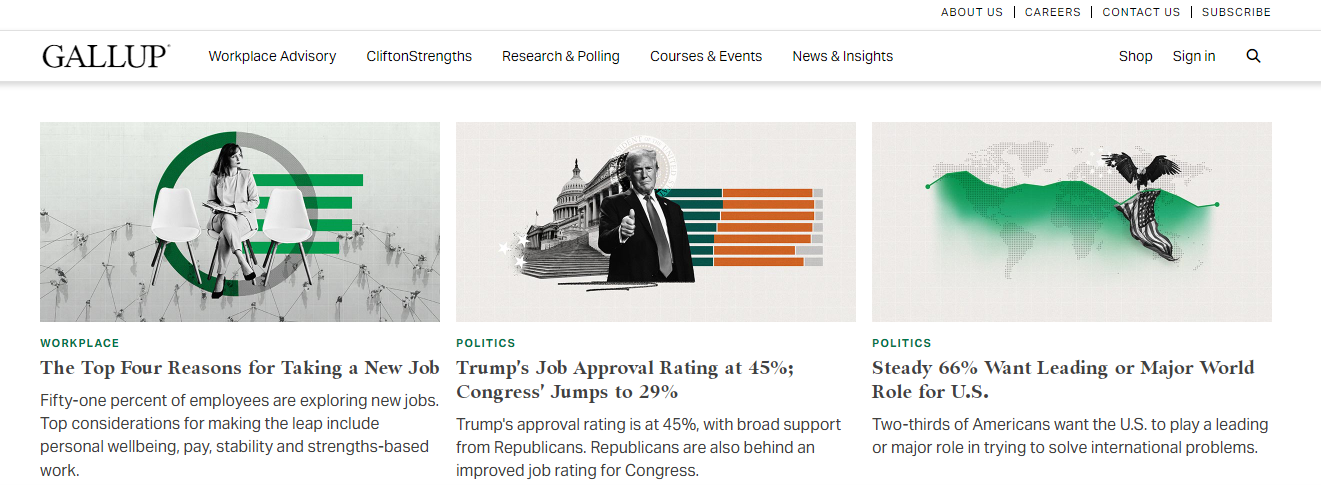Image resolution: width=1321 pixels, height=485 pixels.
Task: Open Contact Us in top bar
Action: [1141, 12]
